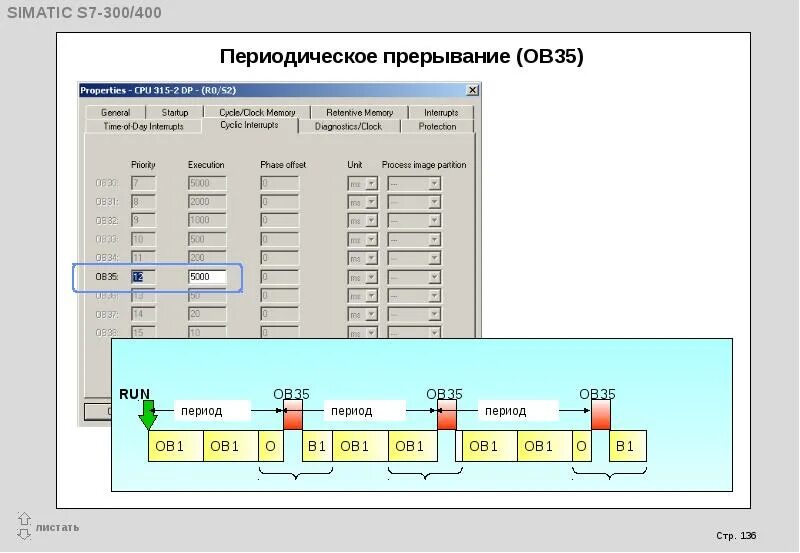Image resolution: width=800 pixels, height=553 pixels.
Task: Click OB30 execution field showing 5000
Action: [x=207, y=183]
